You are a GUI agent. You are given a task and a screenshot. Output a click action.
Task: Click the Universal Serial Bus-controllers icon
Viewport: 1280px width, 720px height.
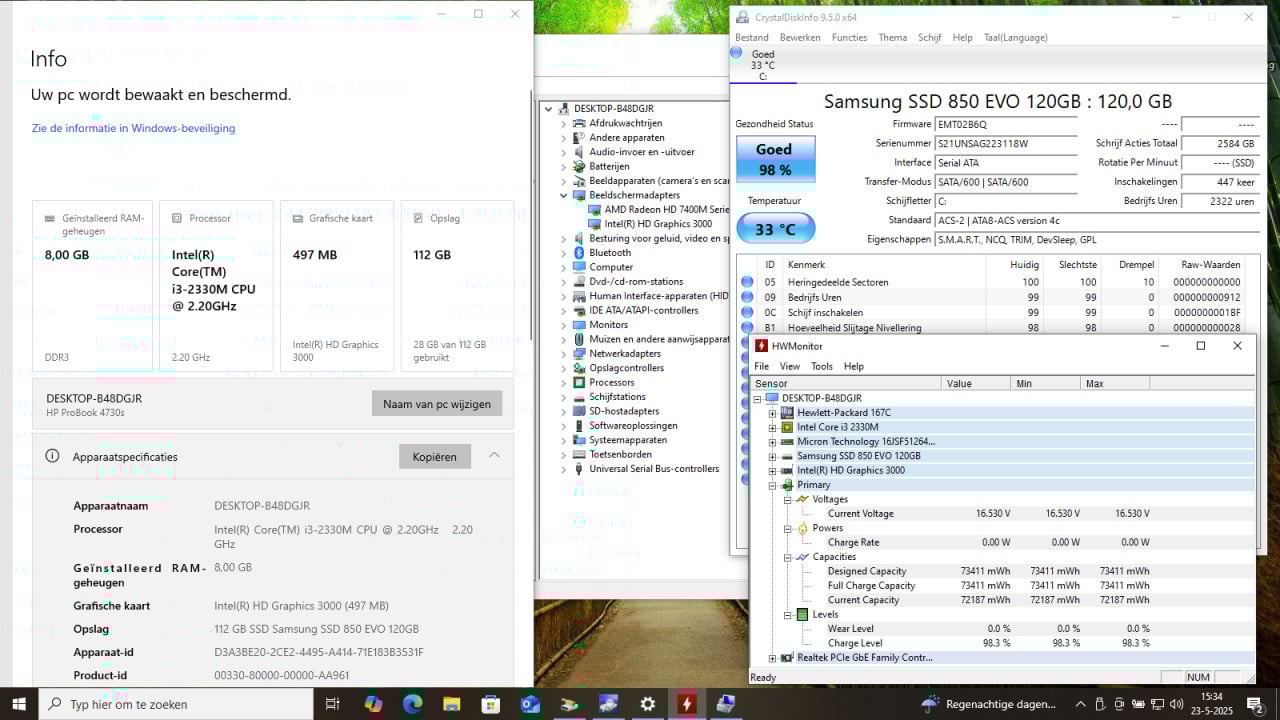click(x=579, y=468)
